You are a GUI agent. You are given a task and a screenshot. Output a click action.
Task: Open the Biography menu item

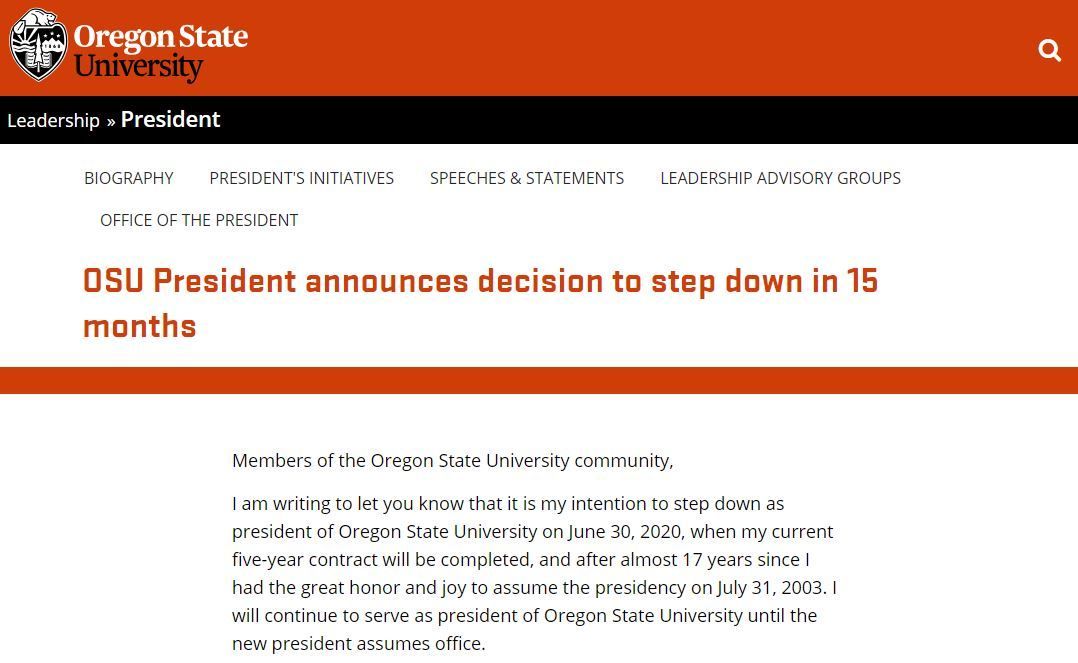pos(128,178)
